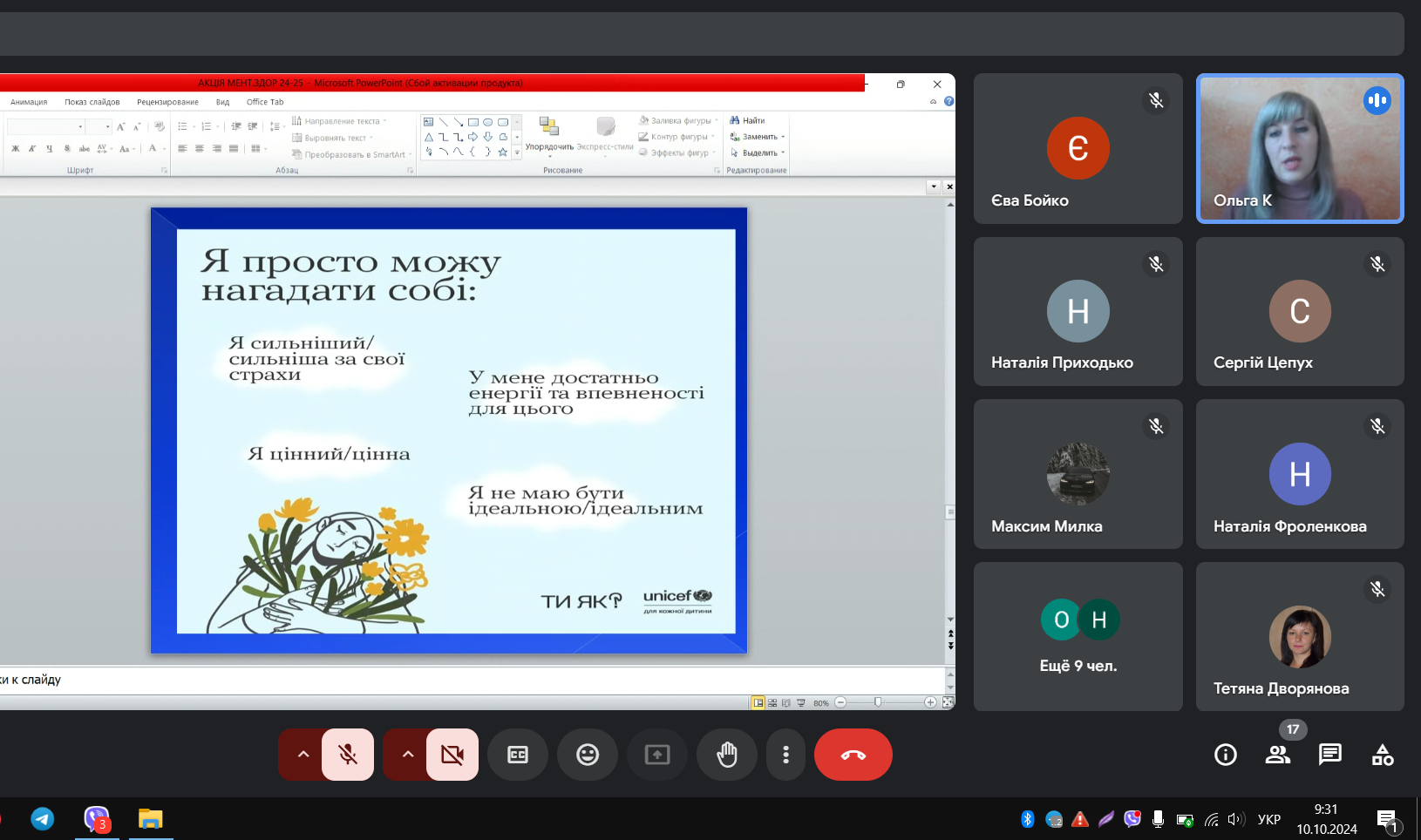Toggle closed captions
Screen dimensions: 1421x840
518,755
